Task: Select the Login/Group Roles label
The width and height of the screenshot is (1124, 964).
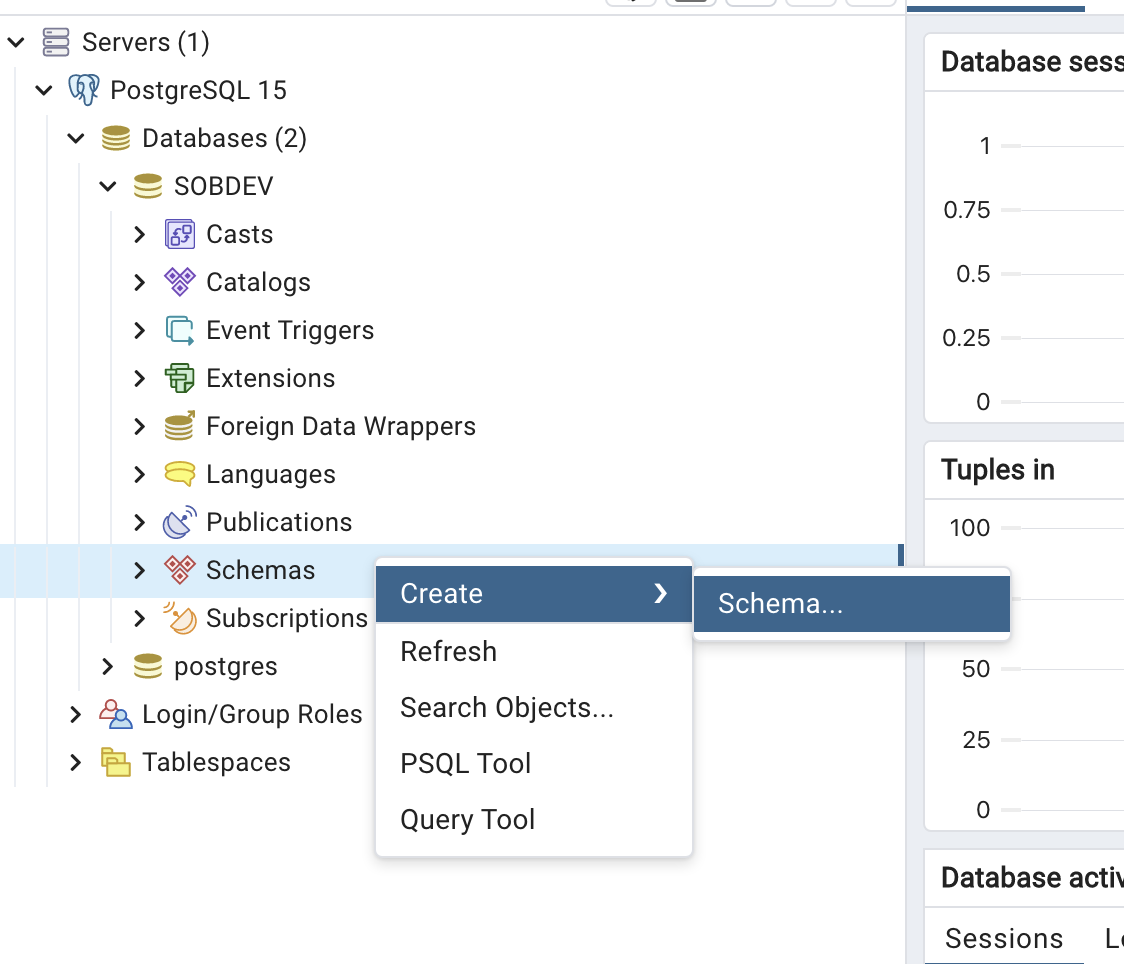Action: pyautogui.click(x=252, y=714)
